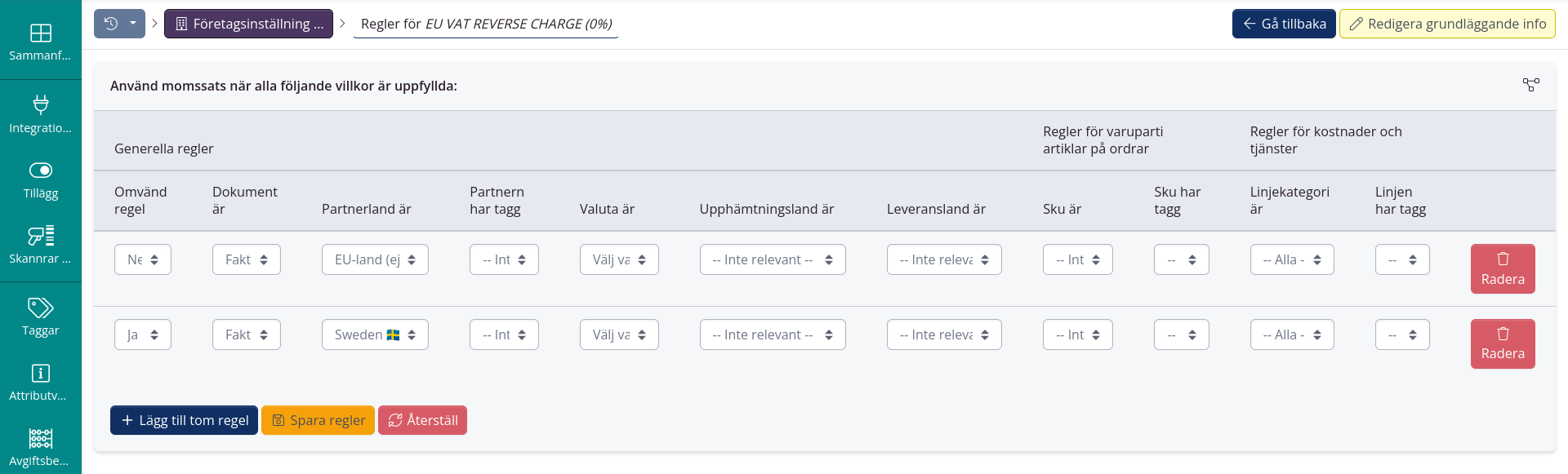Screen dimensions: 1568x474
Task: Open Sammanfattning dashboard in sidebar
Action: (x=40, y=42)
